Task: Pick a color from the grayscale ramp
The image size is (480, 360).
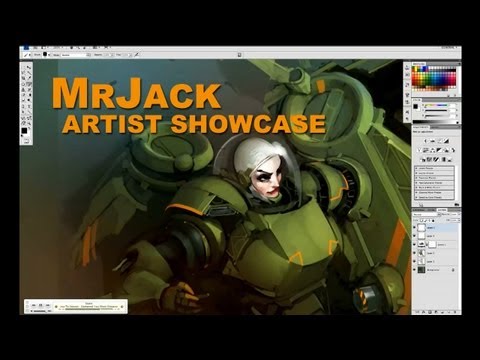Action: click(x=434, y=122)
